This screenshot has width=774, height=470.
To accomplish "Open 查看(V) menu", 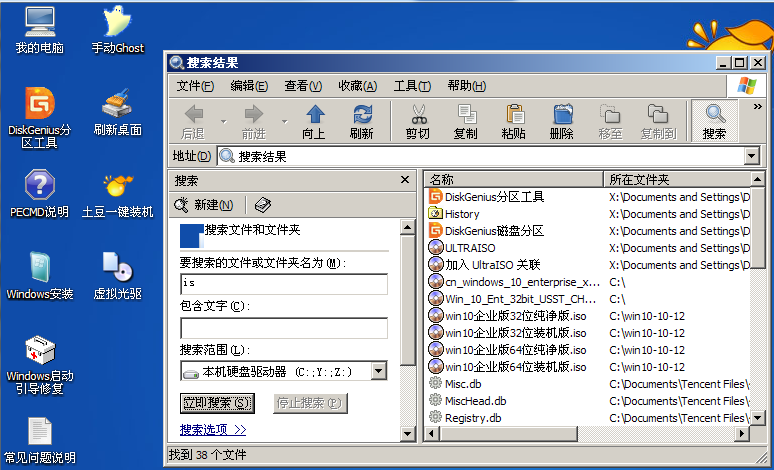I will tap(303, 86).
